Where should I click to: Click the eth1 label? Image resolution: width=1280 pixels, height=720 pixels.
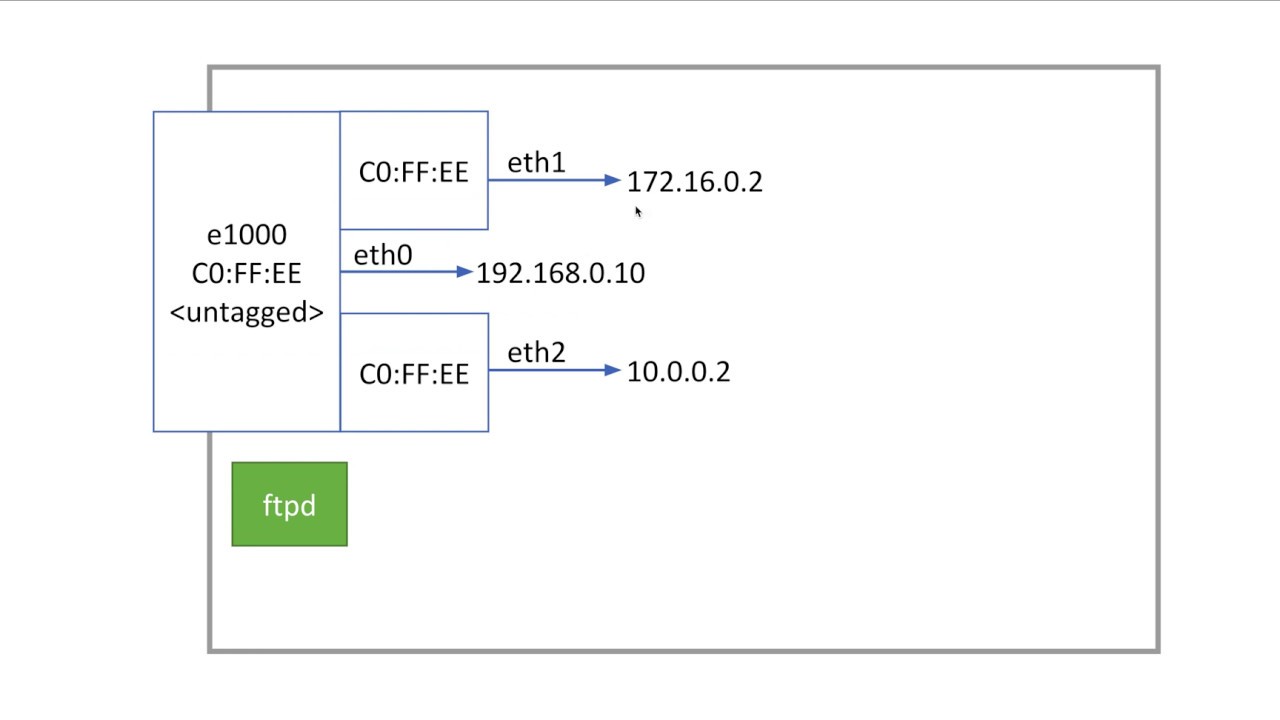click(536, 163)
